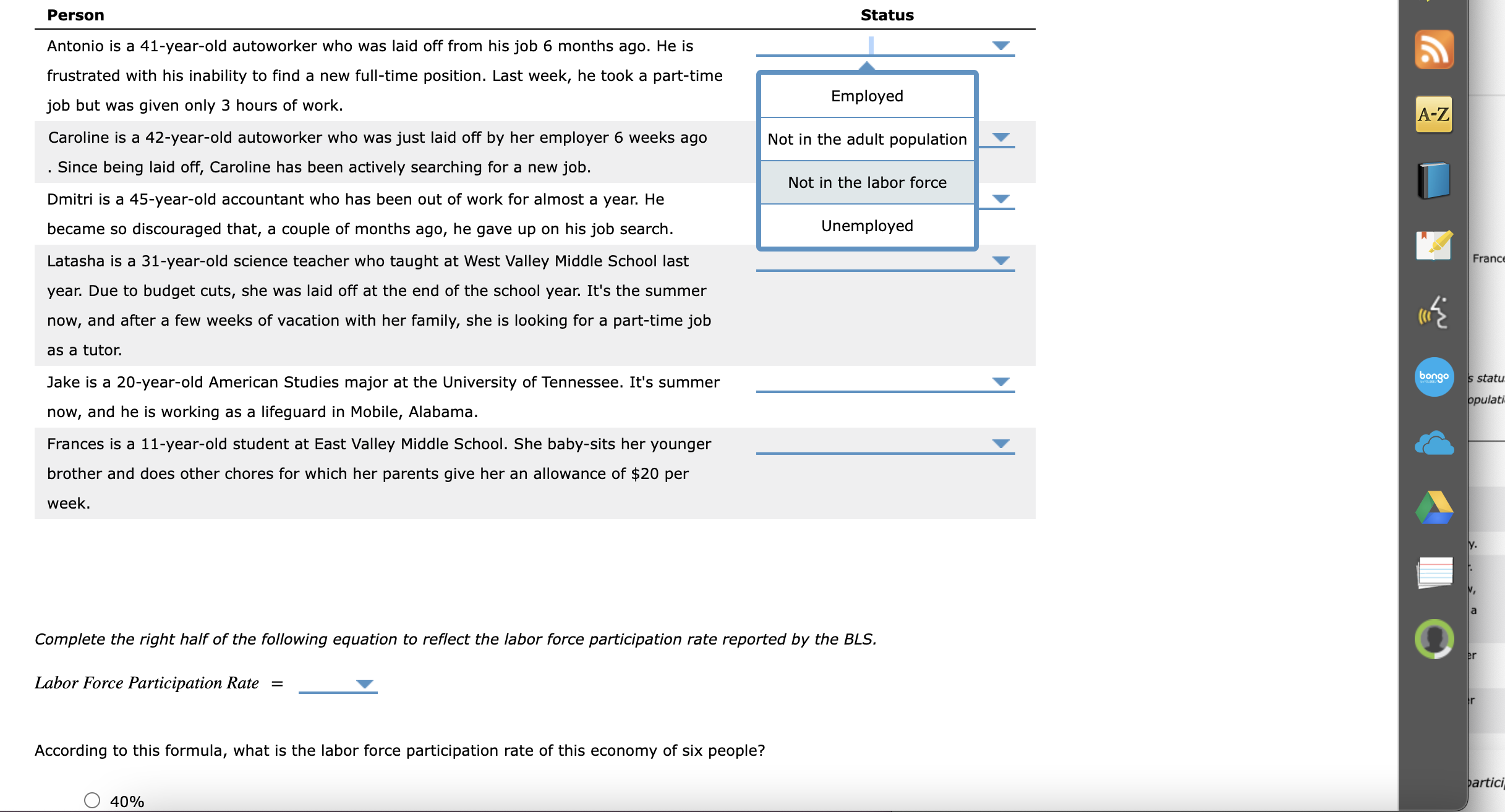This screenshot has width=1505, height=812.
Task: Open the Google Drive sidebar icon
Action: pyautogui.click(x=1435, y=505)
